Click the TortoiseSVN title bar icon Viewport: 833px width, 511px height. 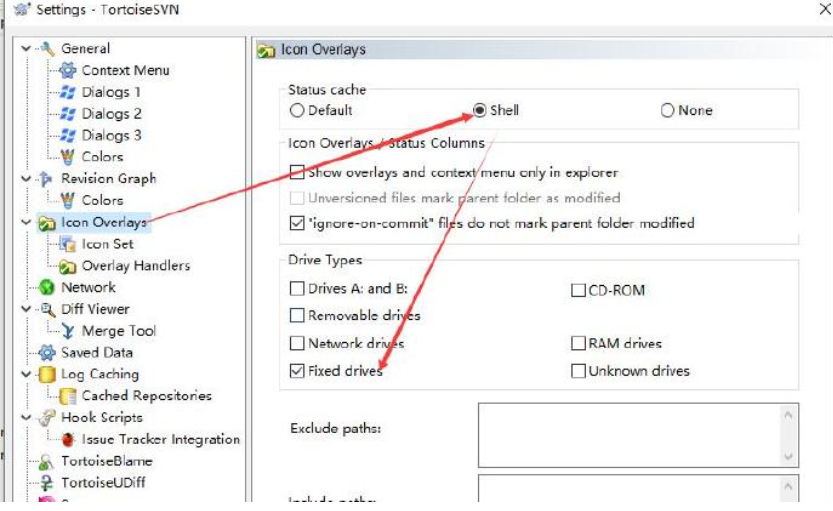tap(22, 9)
